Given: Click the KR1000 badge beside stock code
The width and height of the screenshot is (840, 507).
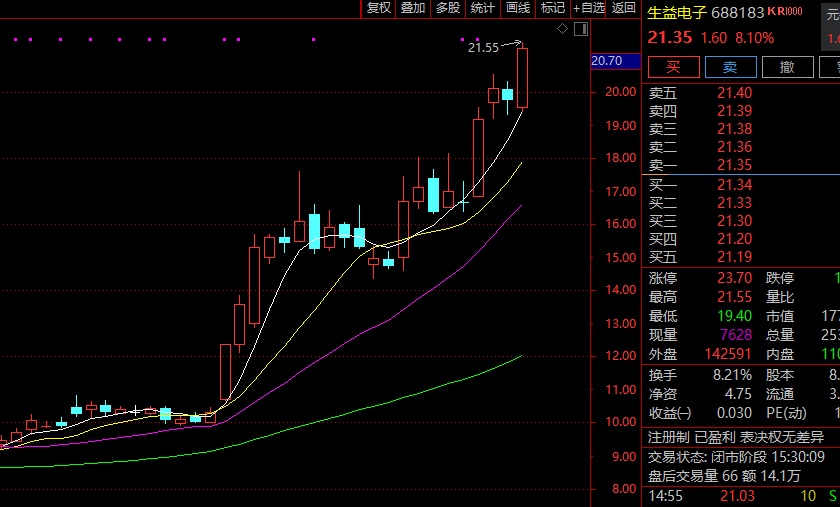Looking at the screenshot, I should [785, 11].
